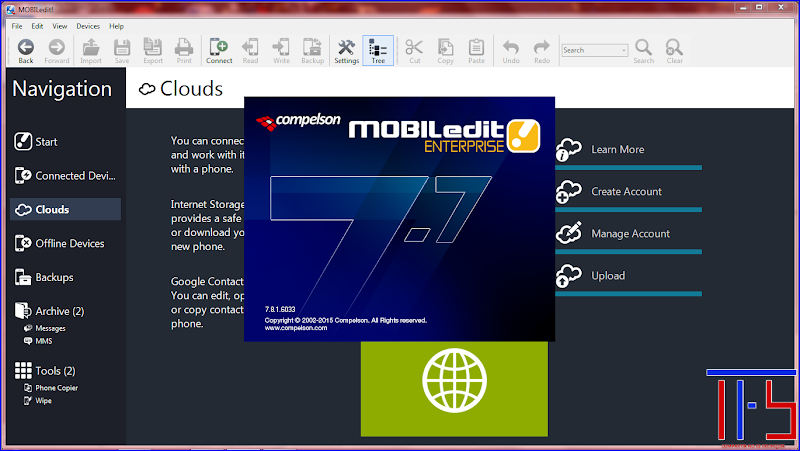
Task: Click the Tools grid icon
Action: [23, 370]
